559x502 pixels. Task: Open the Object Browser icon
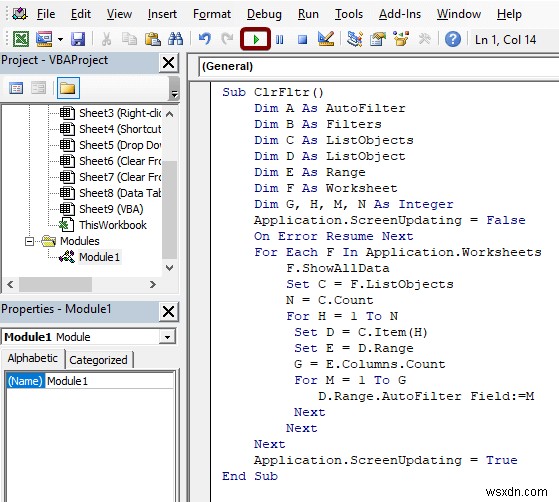401,39
